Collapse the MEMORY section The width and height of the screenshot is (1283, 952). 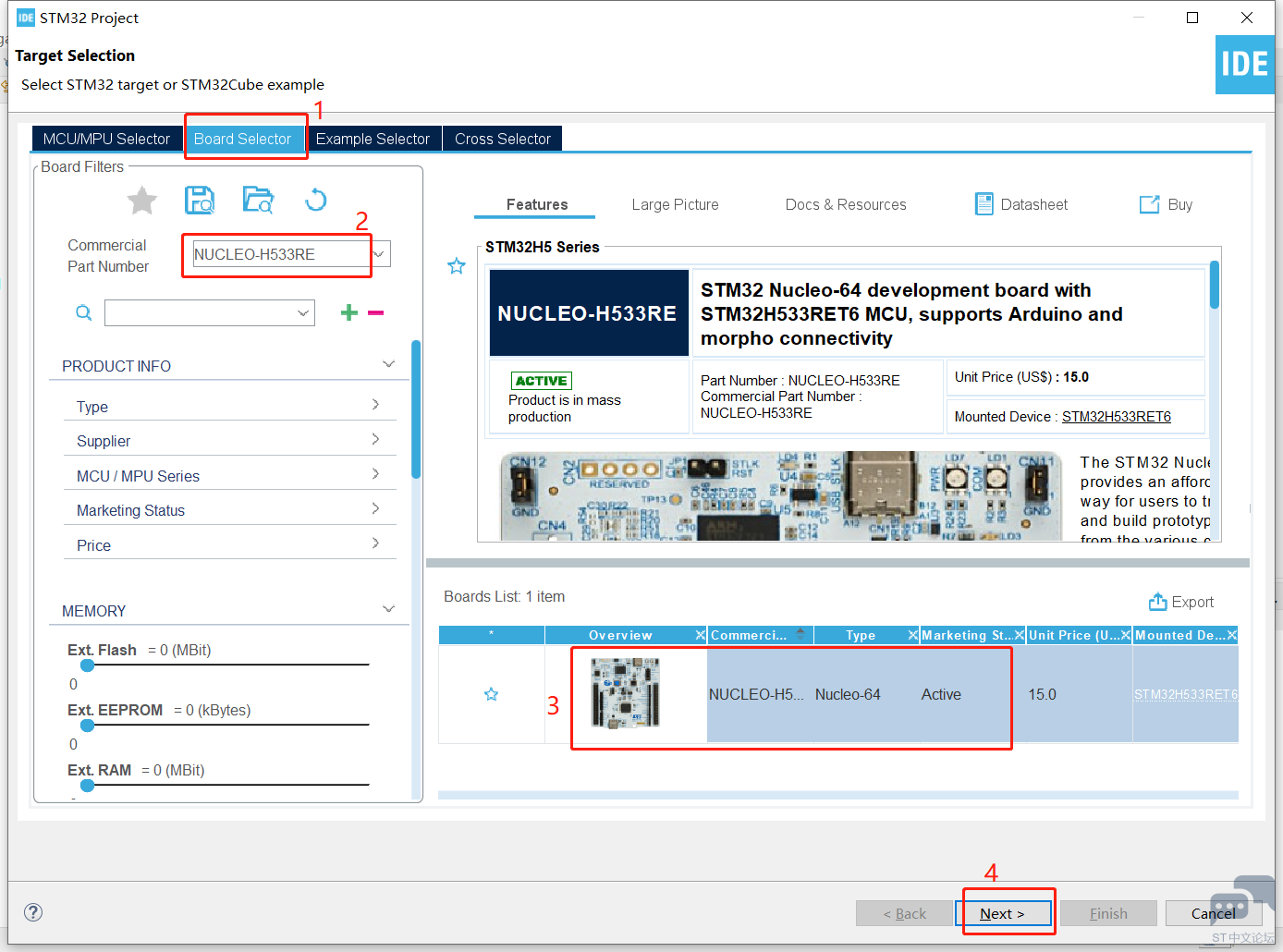click(x=389, y=610)
